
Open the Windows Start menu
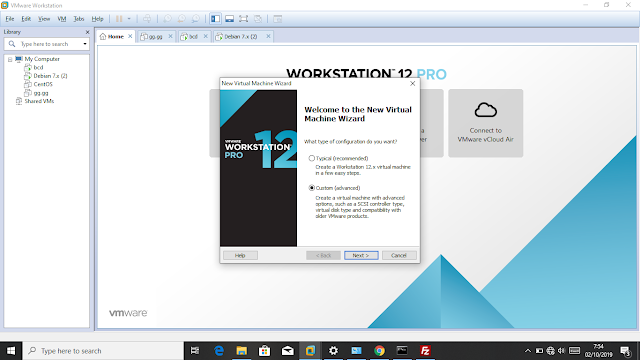(x=11, y=351)
